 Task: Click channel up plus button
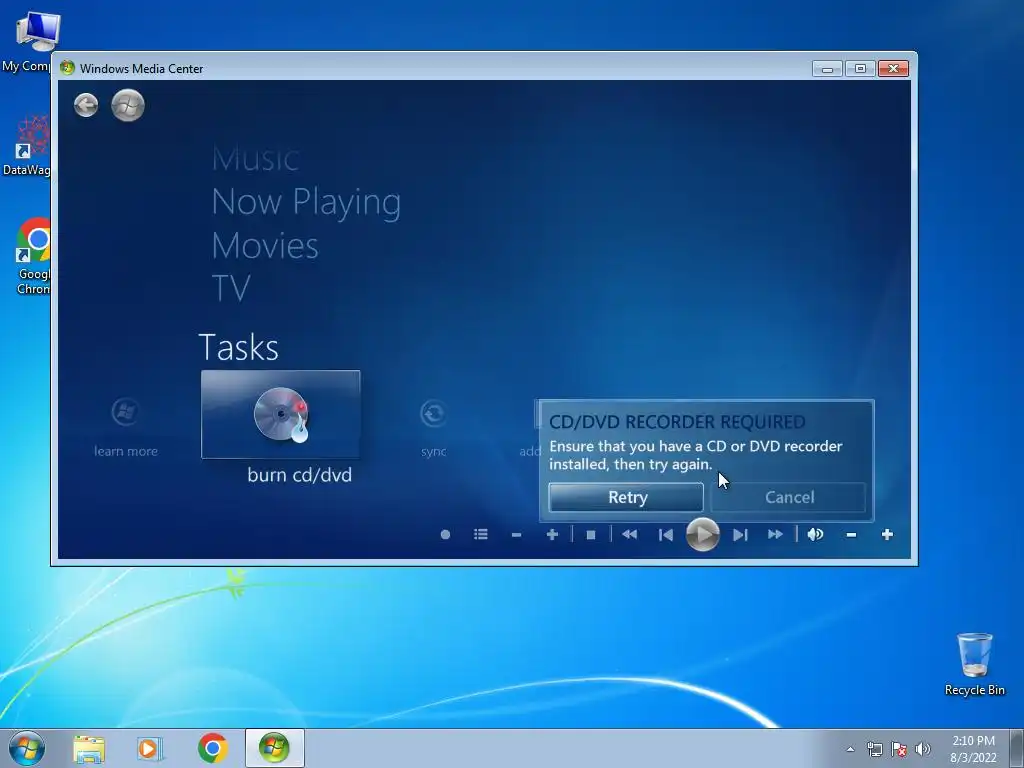[x=552, y=535]
